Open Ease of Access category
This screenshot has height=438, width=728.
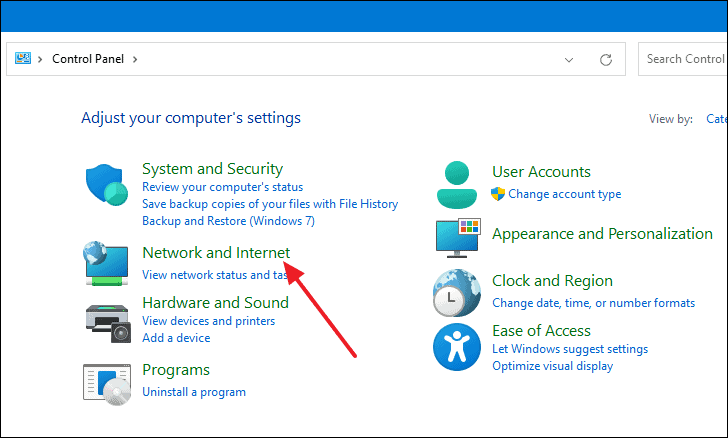(541, 331)
